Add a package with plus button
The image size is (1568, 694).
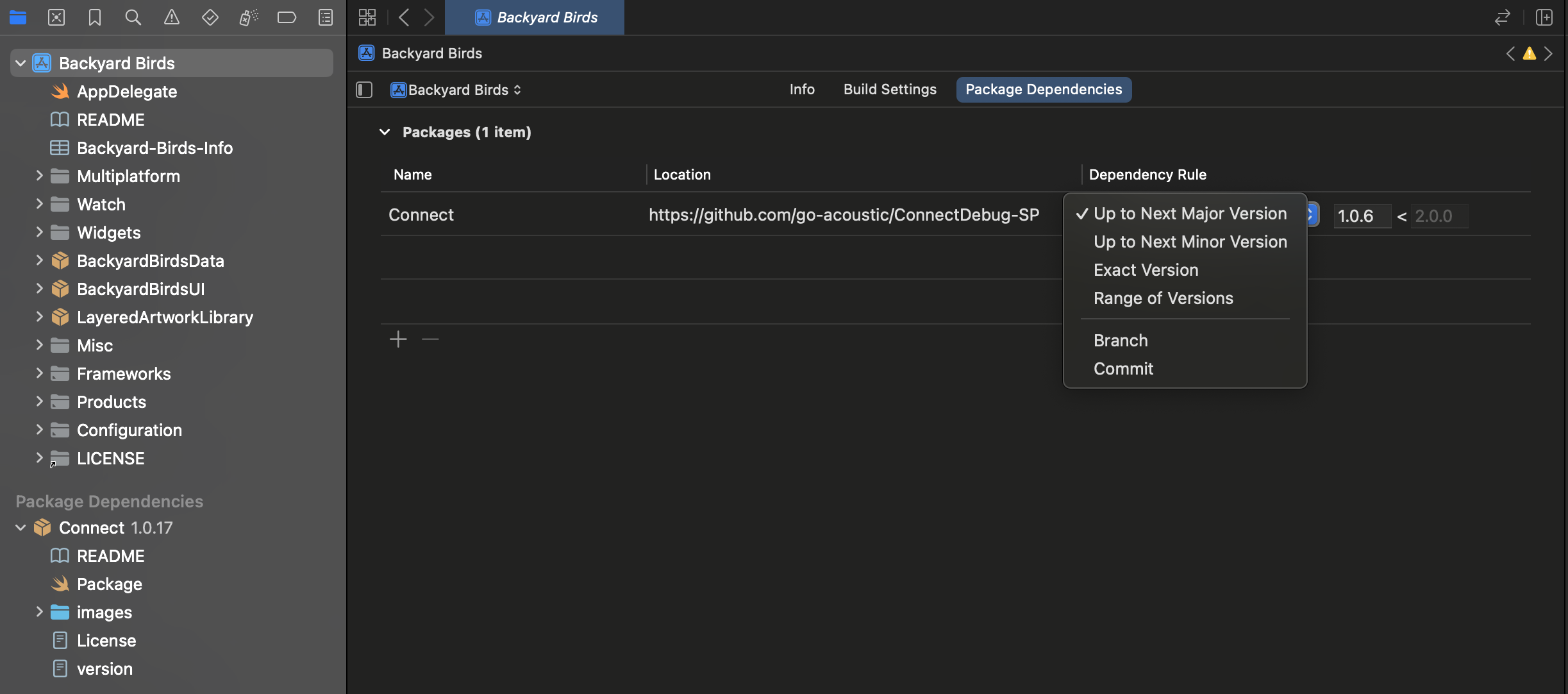(x=398, y=339)
